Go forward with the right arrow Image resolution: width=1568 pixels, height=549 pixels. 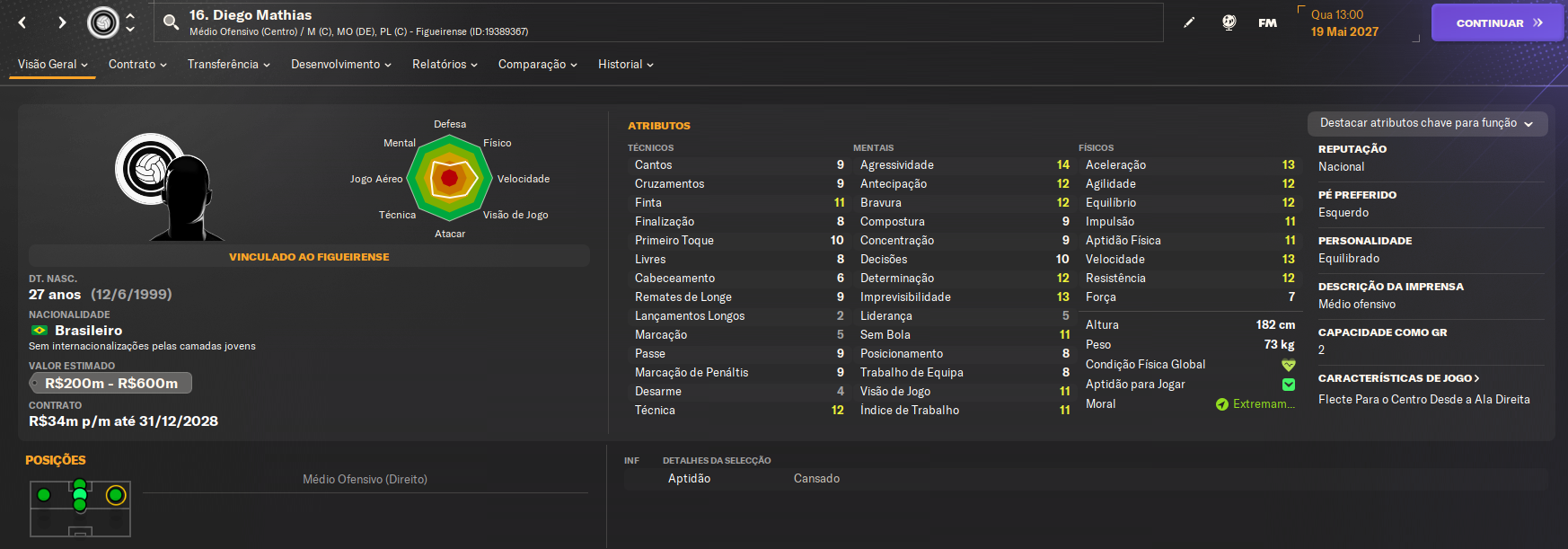[62, 22]
